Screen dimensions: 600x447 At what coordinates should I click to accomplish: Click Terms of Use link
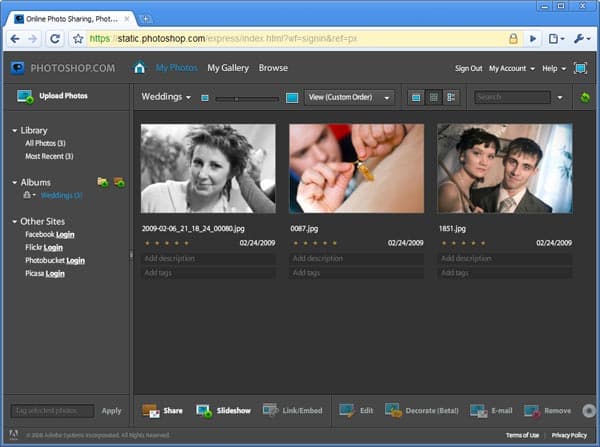tap(522, 435)
